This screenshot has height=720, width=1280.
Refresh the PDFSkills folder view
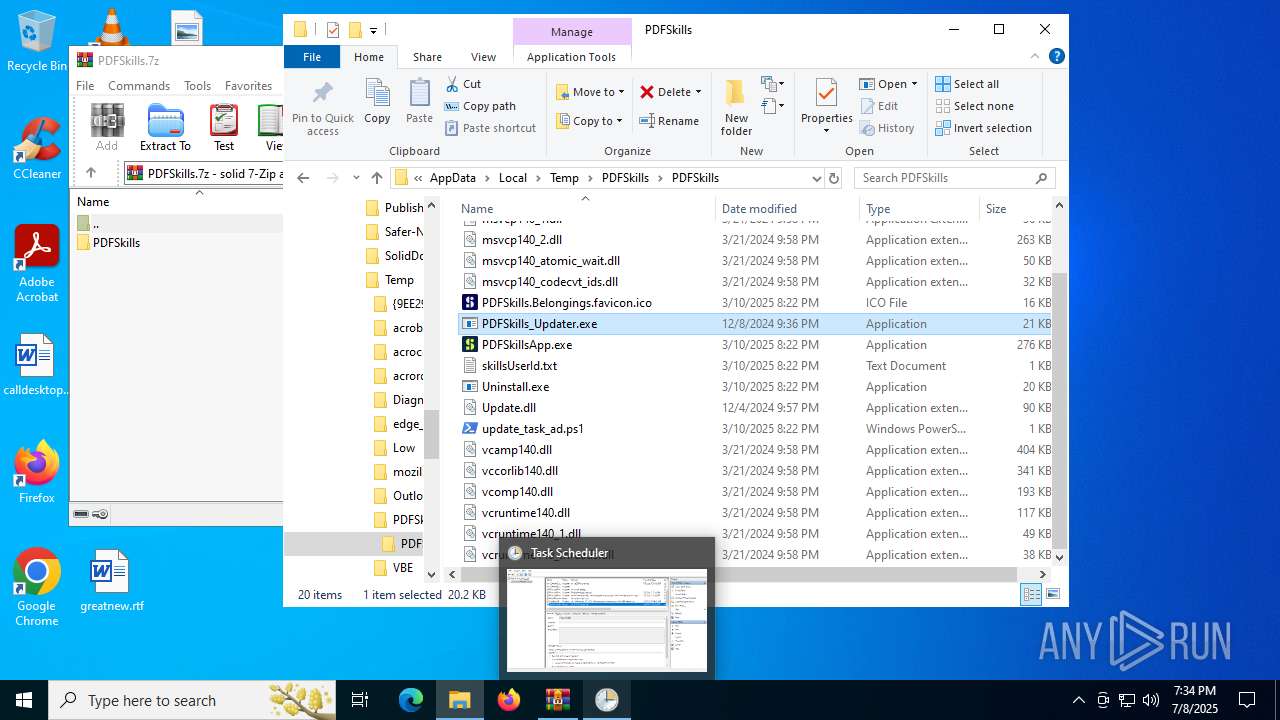click(x=834, y=178)
